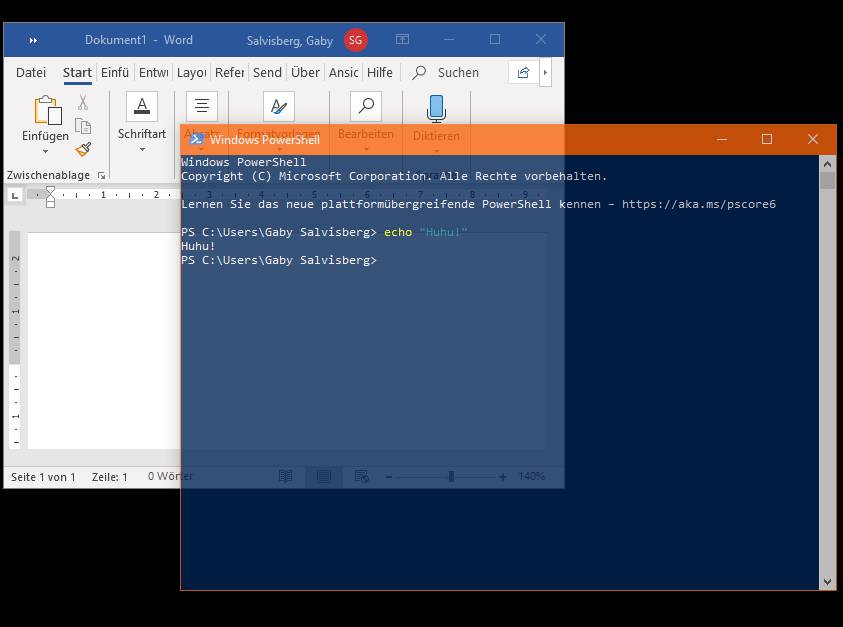Click the Formatvorlagen pen icon
This screenshot has height=627, width=843.
[x=277, y=106]
